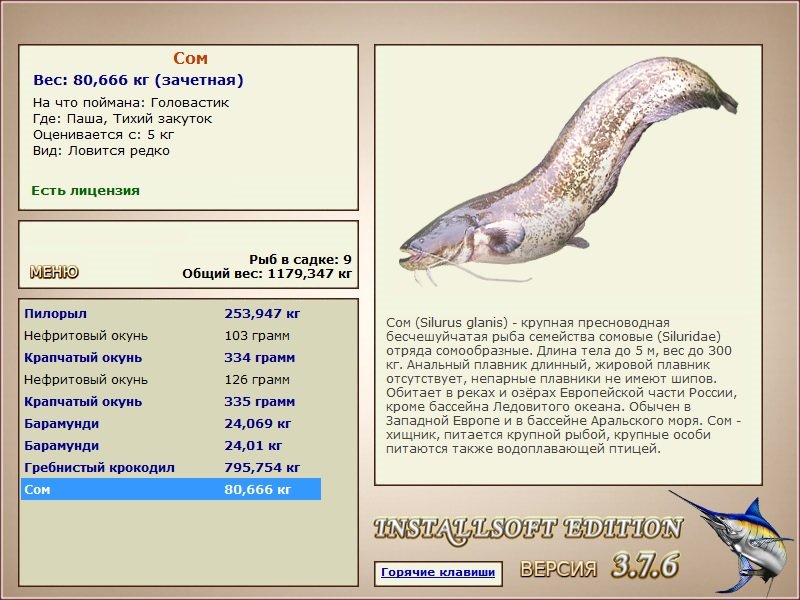Click the highlighted Сом row in the list
Viewport: 800px width, 600px height.
[171, 489]
